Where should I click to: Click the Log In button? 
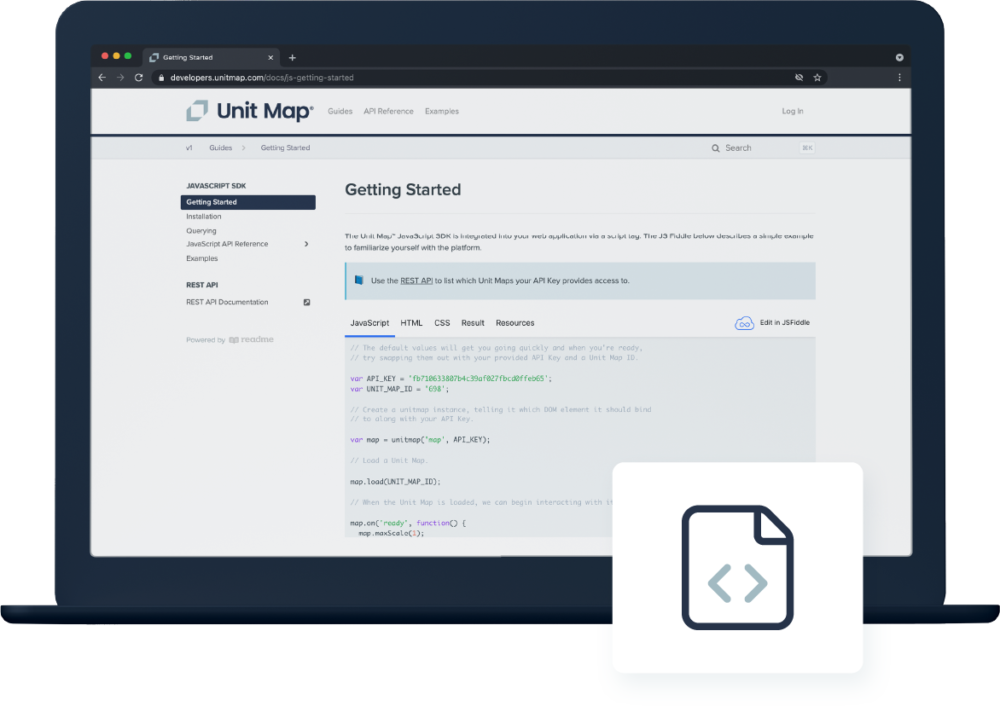792,111
